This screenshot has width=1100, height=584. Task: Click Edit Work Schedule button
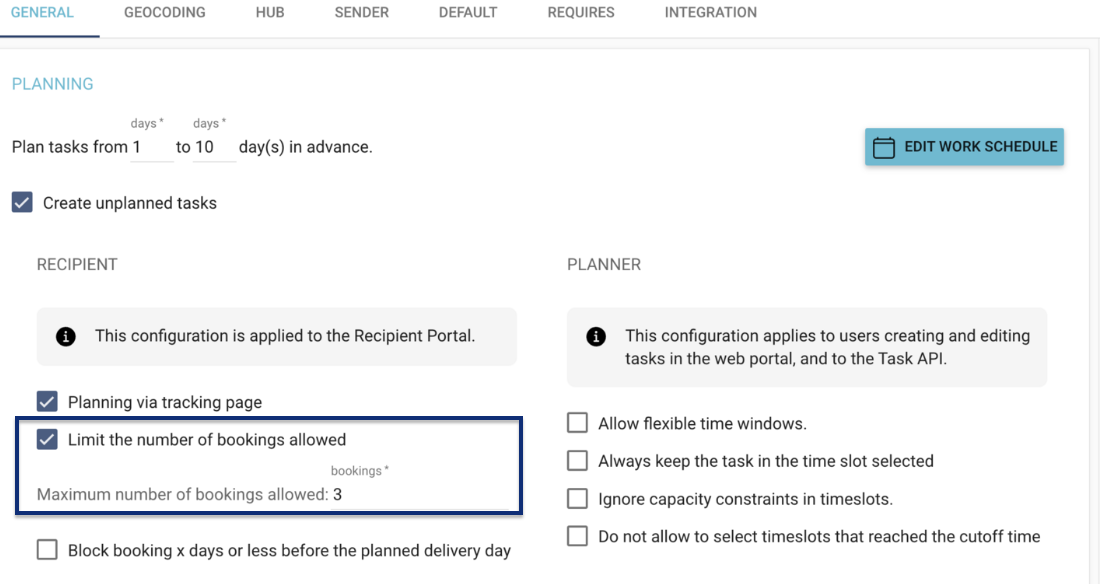tap(964, 147)
